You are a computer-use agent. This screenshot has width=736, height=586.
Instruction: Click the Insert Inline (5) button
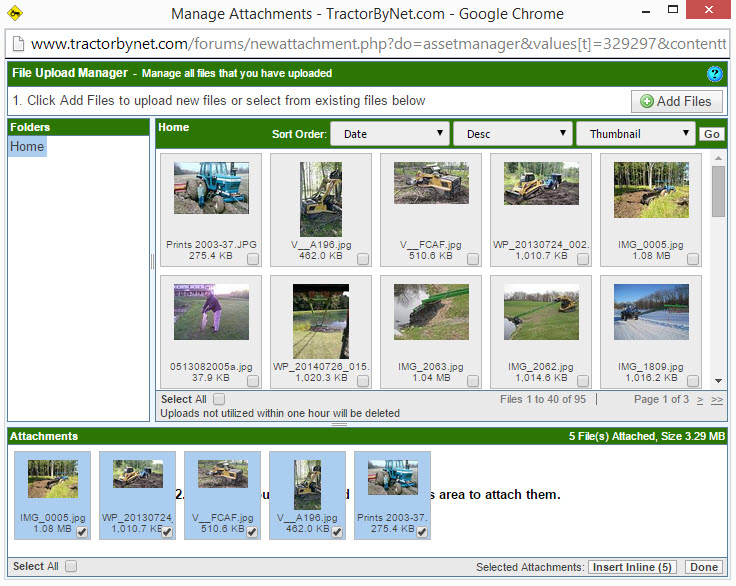click(632, 567)
